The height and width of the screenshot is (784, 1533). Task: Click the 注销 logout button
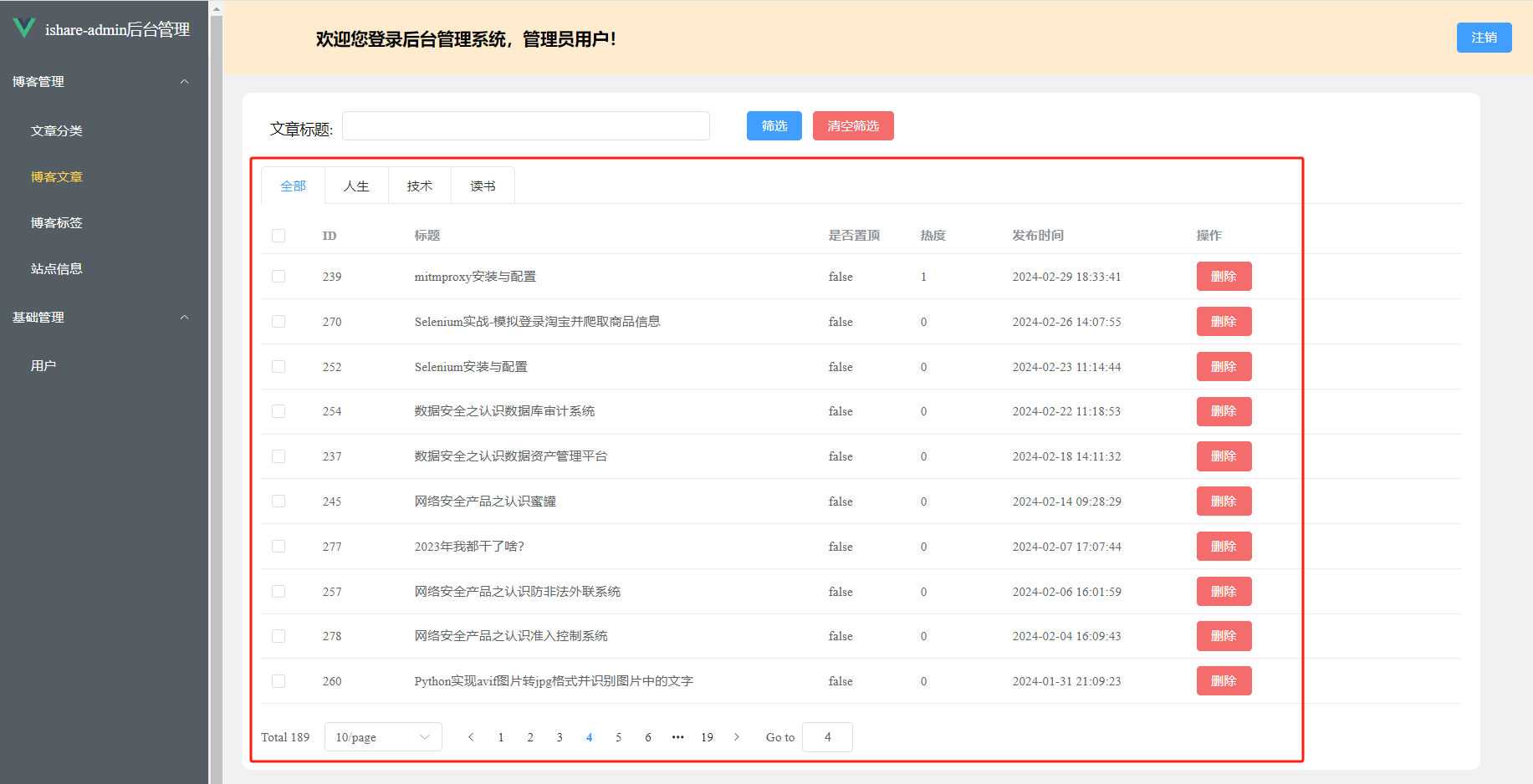point(1484,38)
